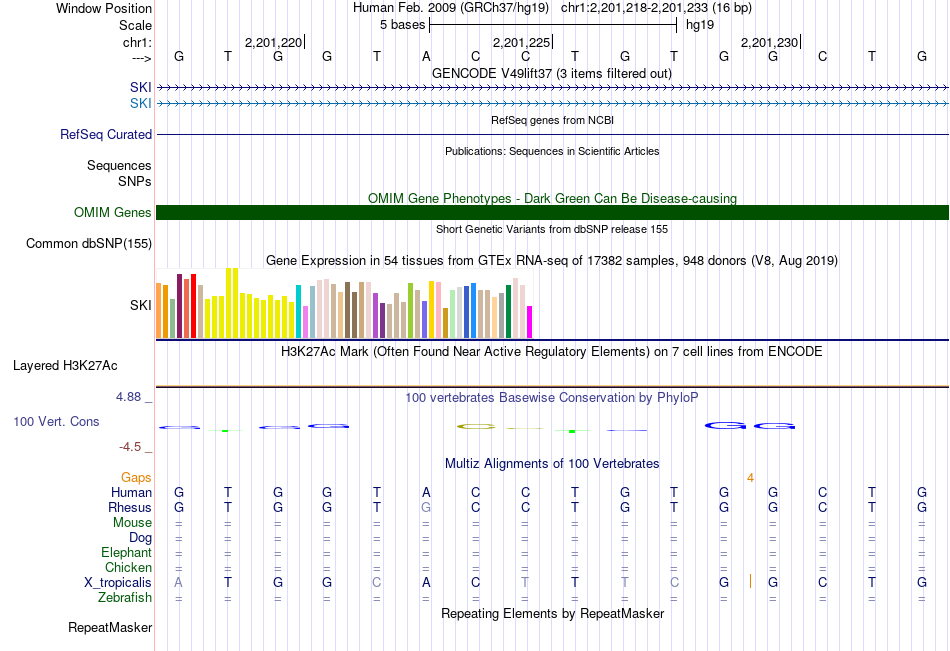The height and width of the screenshot is (651, 950).
Task: Click the 5 bases scale bar
Action: (552, 24)
